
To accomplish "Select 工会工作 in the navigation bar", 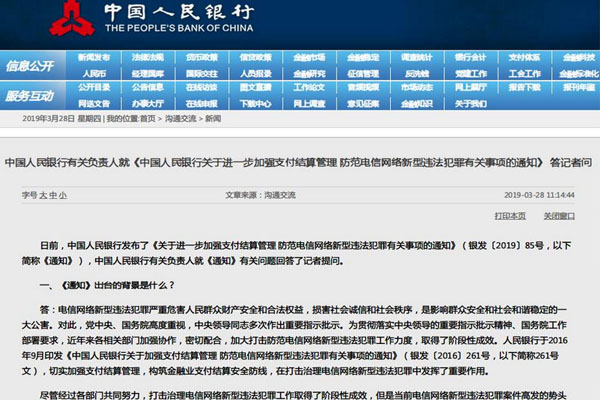I will coord(525,73).
